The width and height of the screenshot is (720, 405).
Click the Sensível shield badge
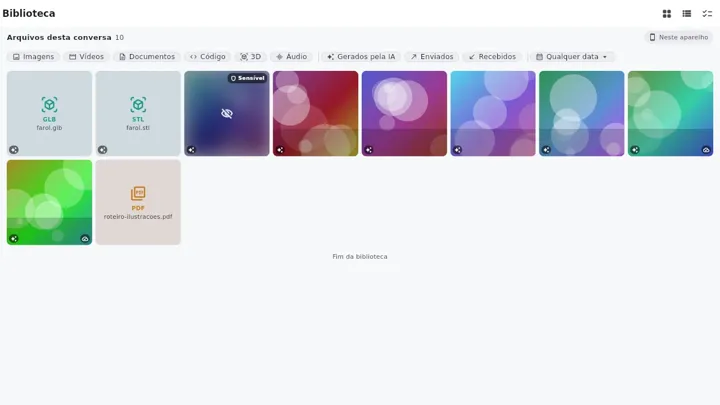[248, 78]
